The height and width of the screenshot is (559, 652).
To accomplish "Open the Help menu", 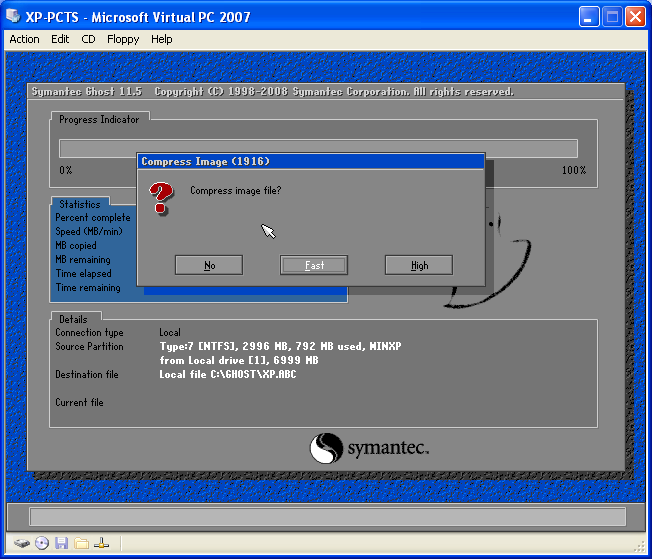I will [161, 39].
